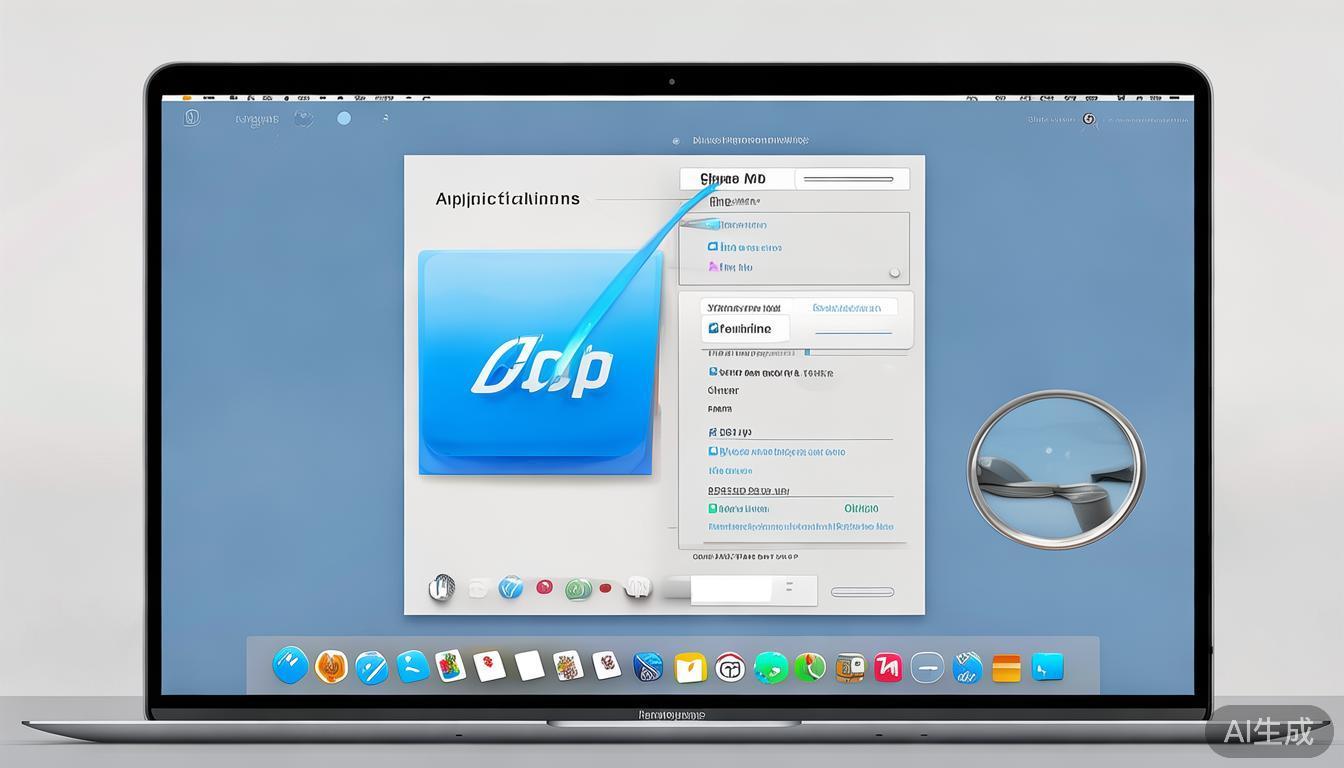Toggle the checkbox beside 'Feunhiine'
The image size is (1344, 768).
[713, 328]
